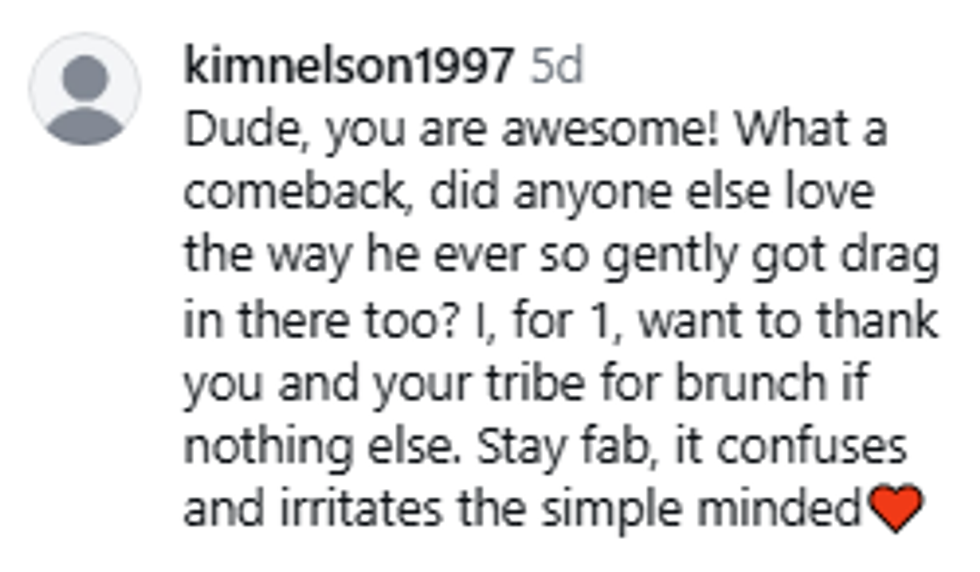Click the red heart emoji
This screenshot has height=572, width=980.
pyautogui.click(x=895, y=512)
